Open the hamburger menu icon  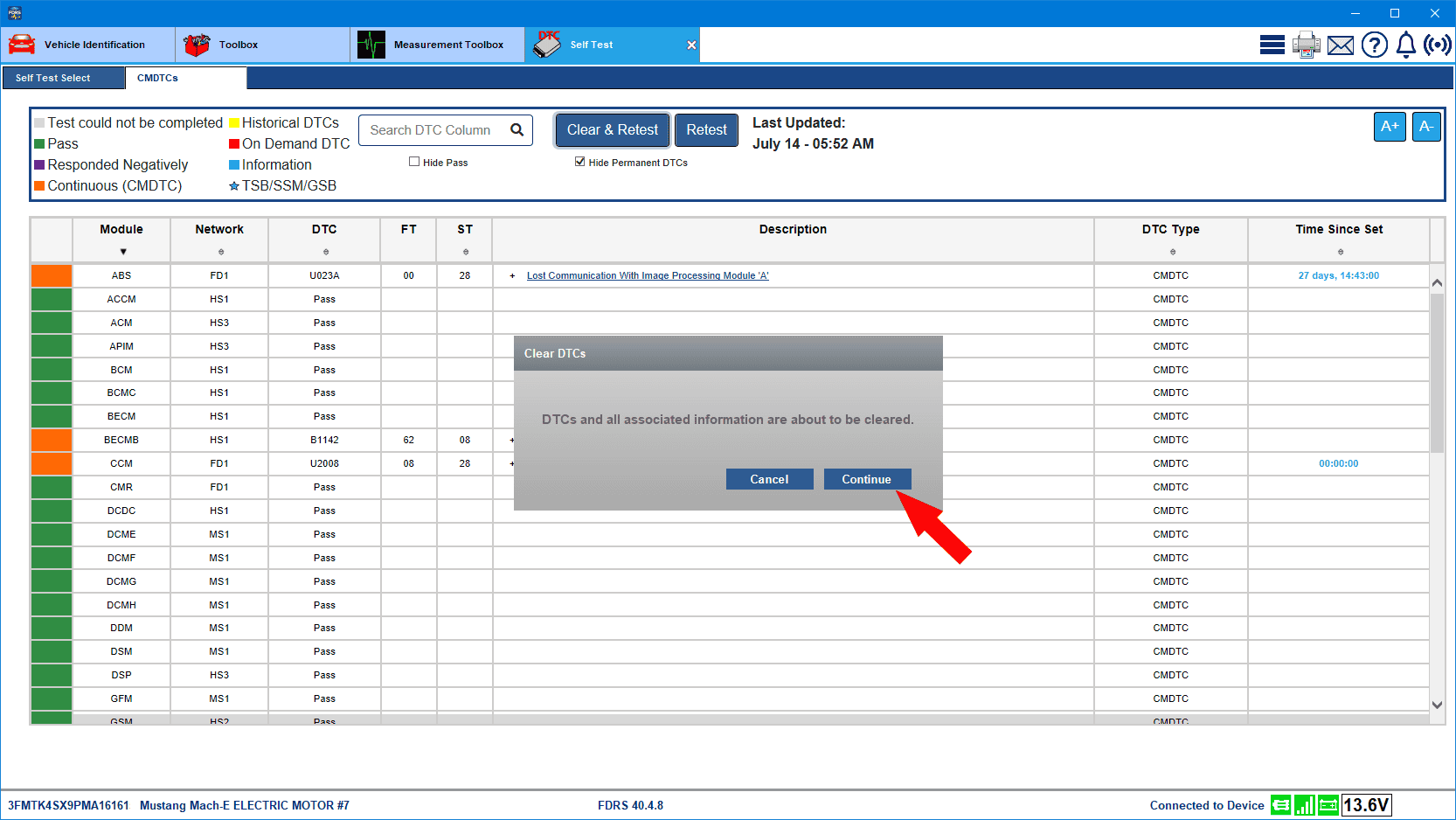[1272, 45]
